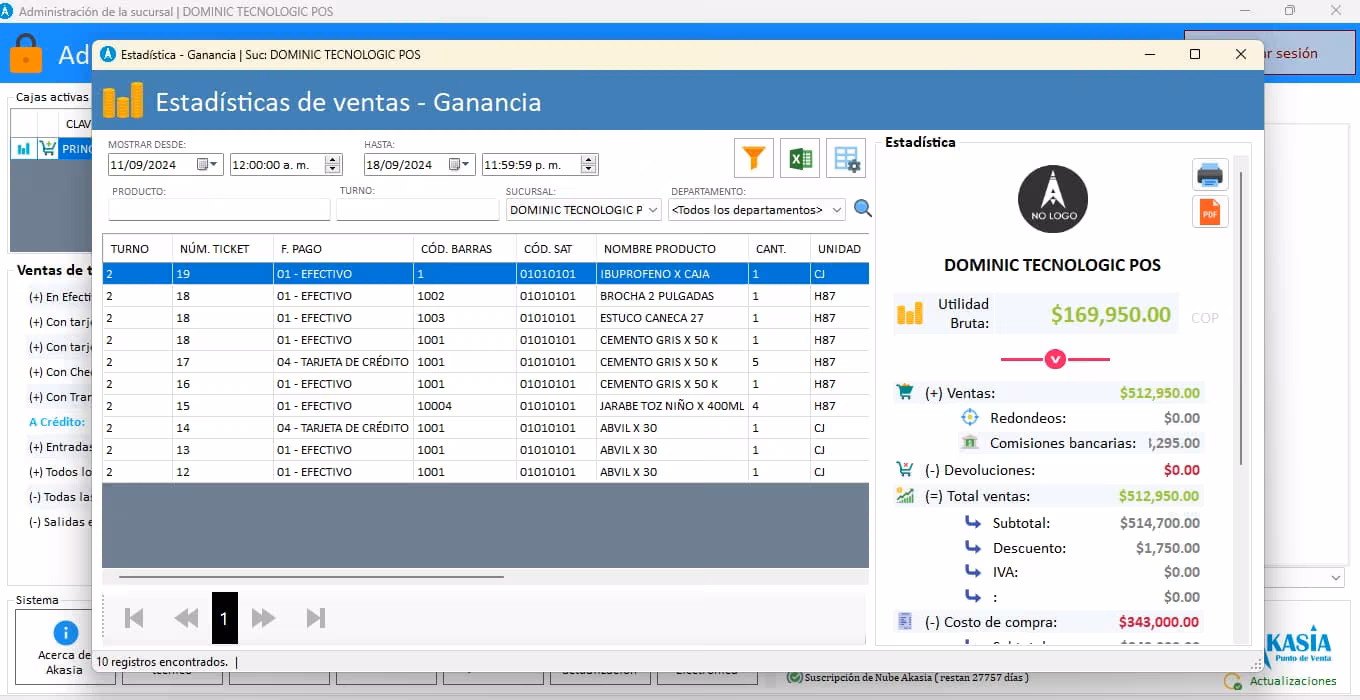Adjust start time 12:00:00 a. m. spinner
This screenshot has height=700, width=1360.
[334, 164]
